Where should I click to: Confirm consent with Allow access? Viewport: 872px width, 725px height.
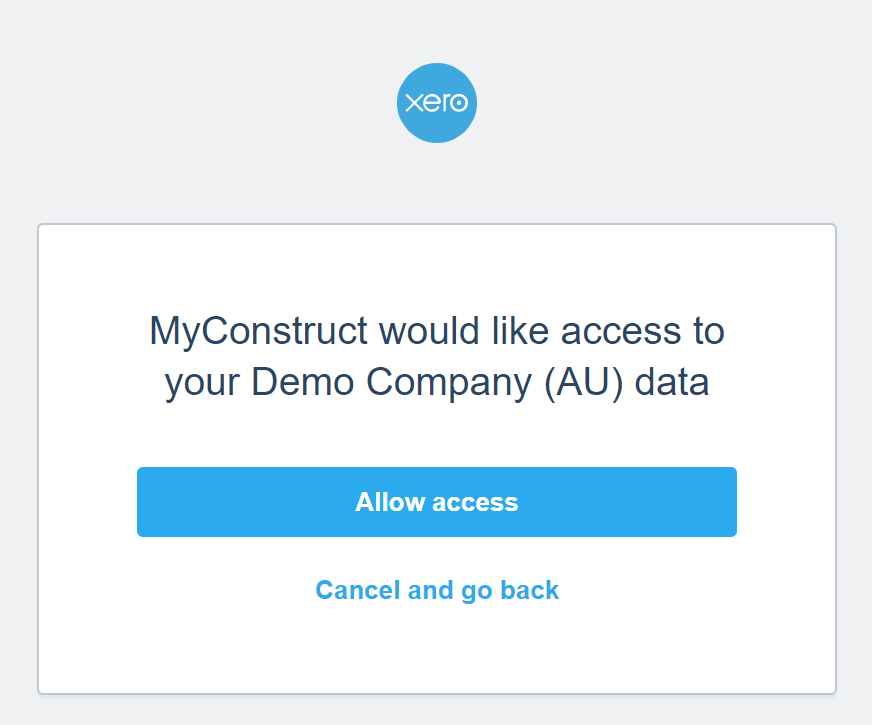pos(437,502)
